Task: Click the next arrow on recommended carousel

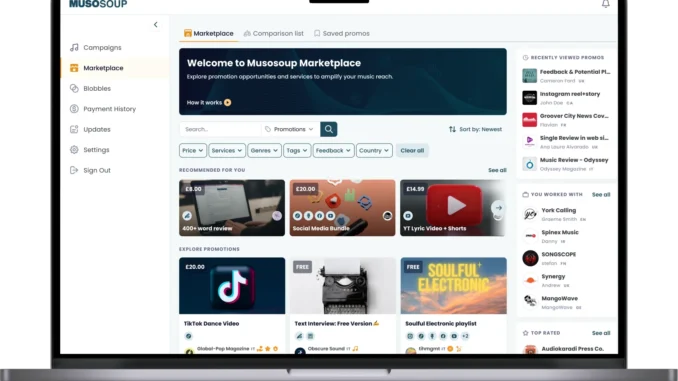Action: point(499,208)
